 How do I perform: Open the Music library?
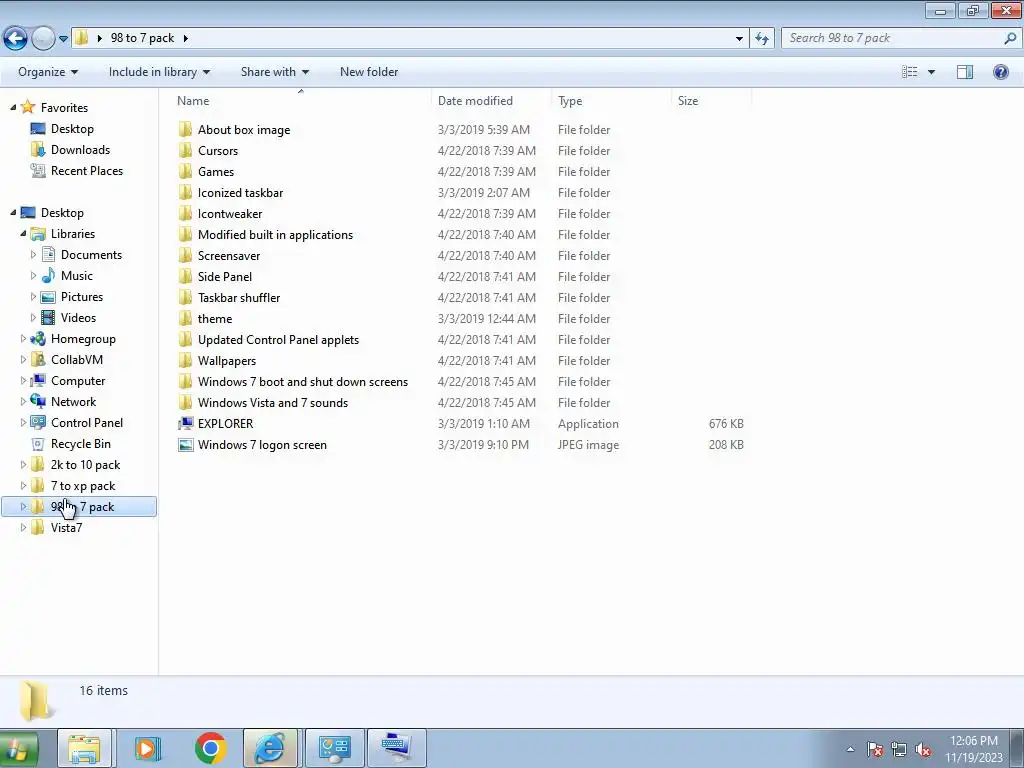[x=76, y=276]
